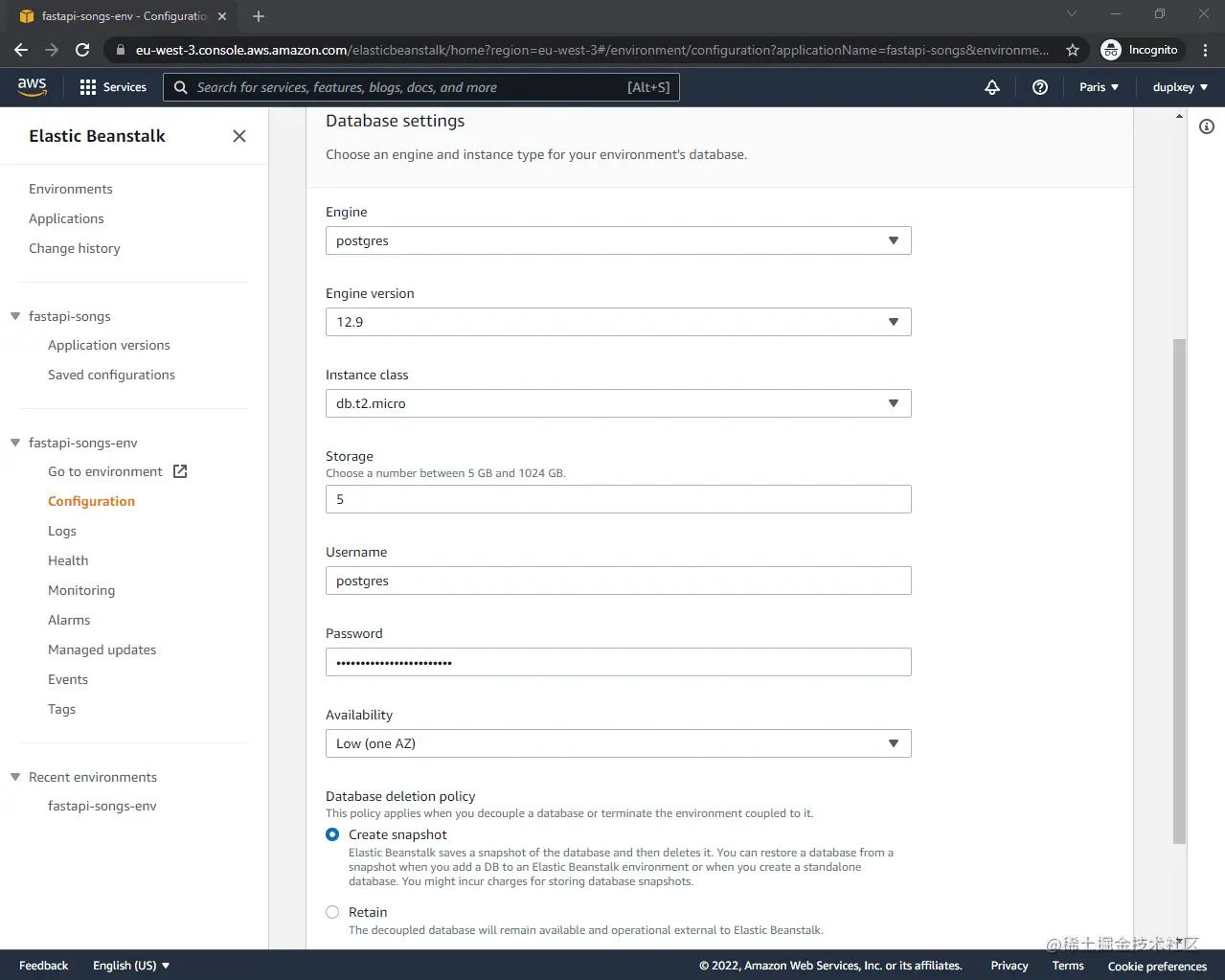Viewport: 1225px width, 980px height.
Task: Click the Username input field
Action: click(x=618, y=581)
